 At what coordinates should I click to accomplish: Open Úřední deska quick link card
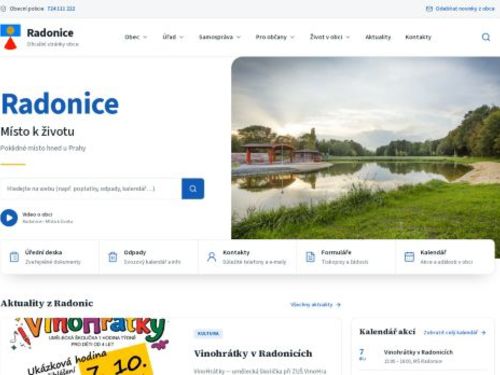(x=50, y=257)
